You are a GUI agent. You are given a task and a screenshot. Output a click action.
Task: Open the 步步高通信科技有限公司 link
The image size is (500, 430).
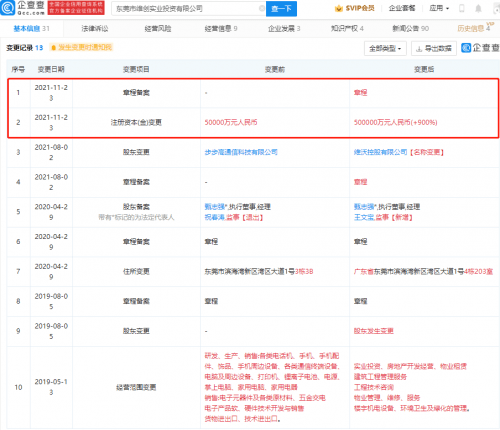[x=241, y=152]
